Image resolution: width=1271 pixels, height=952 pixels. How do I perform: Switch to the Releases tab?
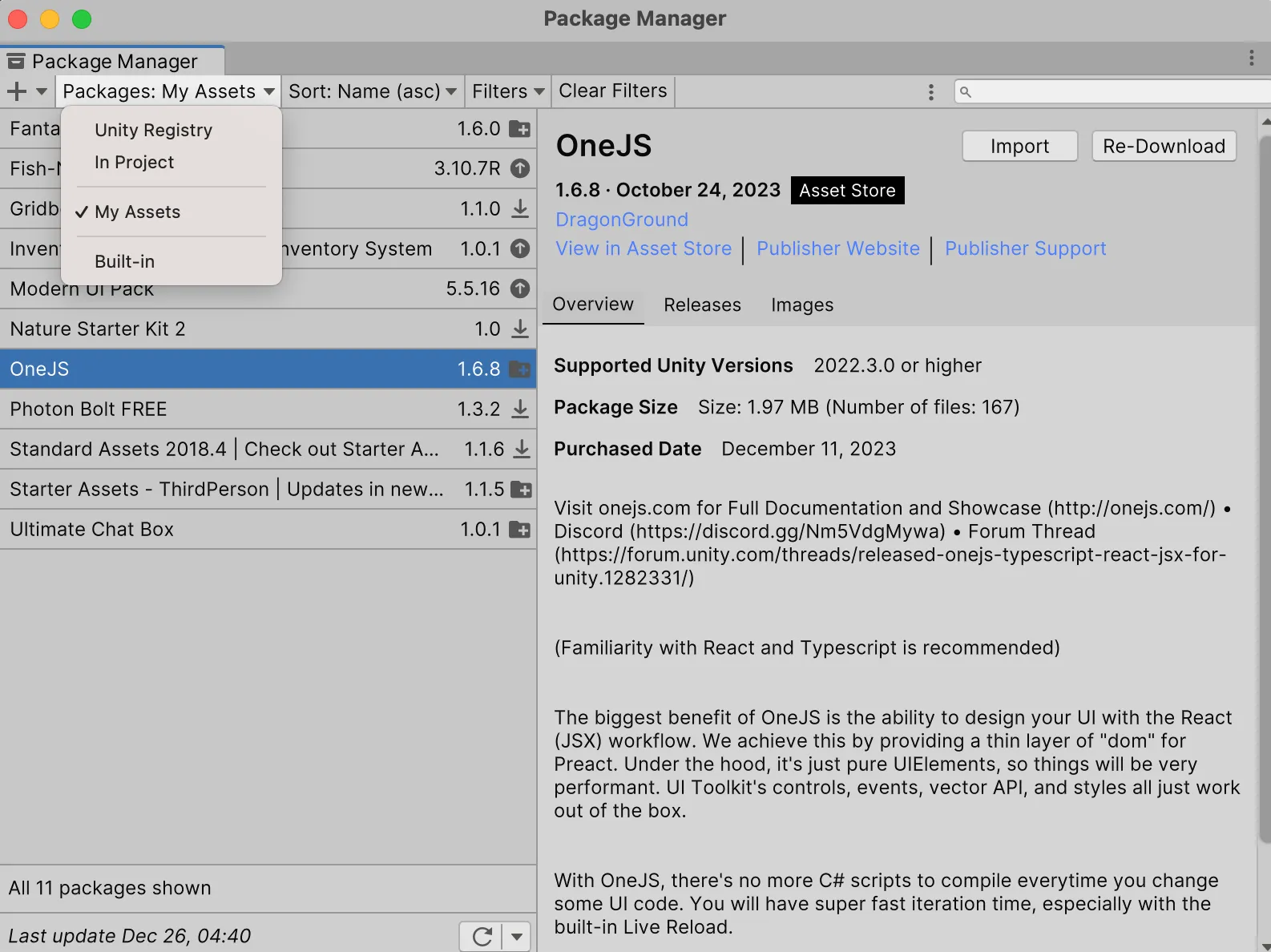(x=702, y=305)
